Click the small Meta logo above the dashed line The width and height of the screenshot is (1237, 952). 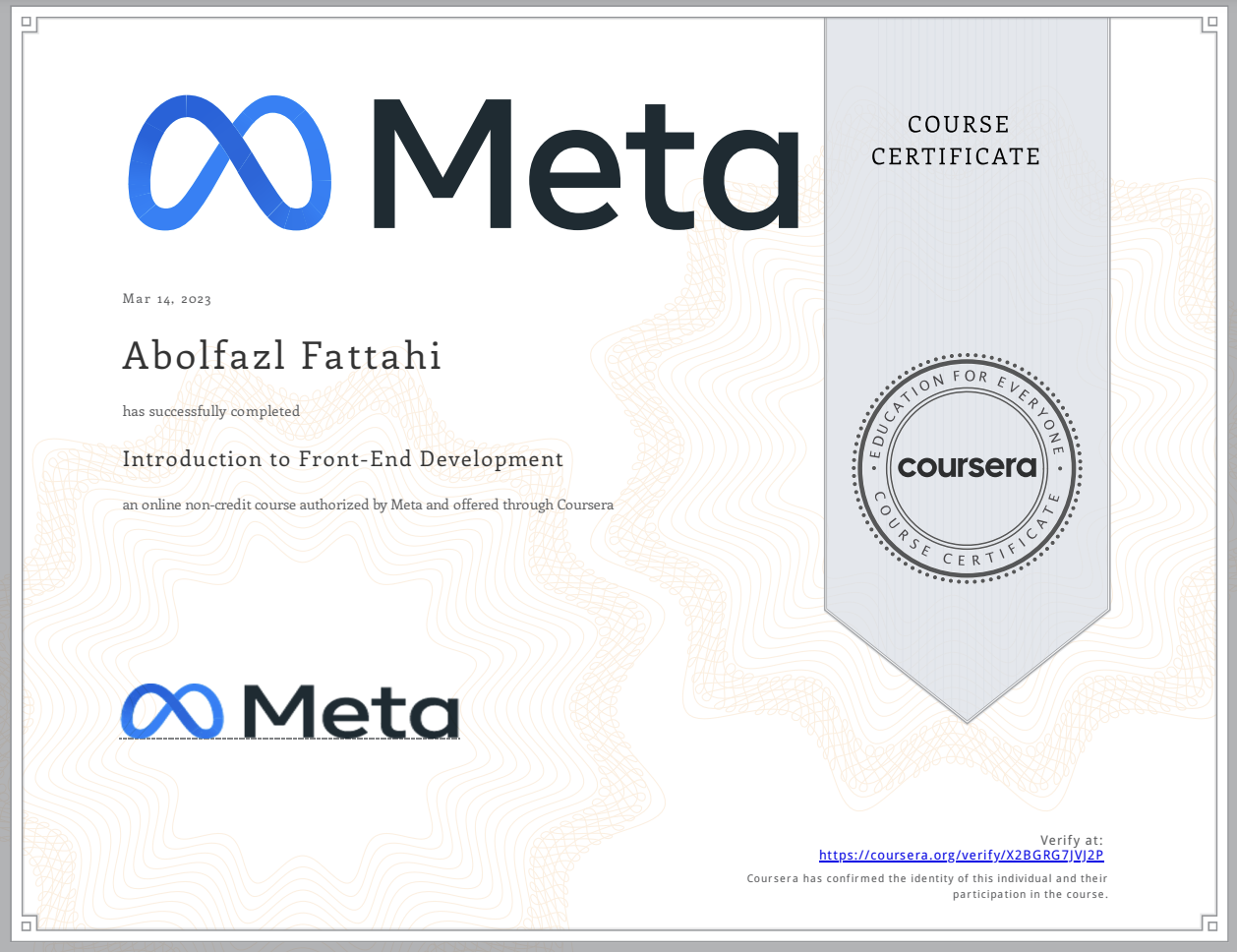pos(290,710)
